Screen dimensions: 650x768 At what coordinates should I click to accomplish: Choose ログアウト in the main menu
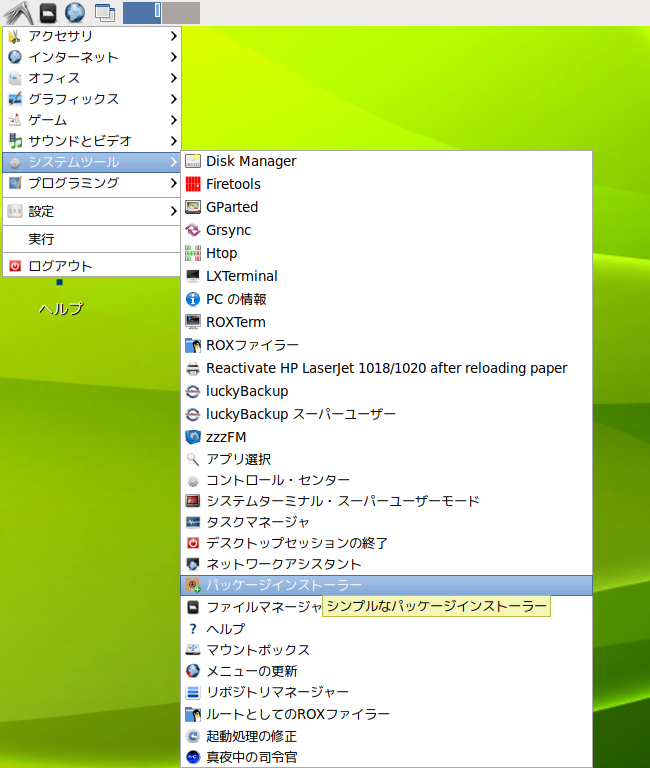point(92,265)
